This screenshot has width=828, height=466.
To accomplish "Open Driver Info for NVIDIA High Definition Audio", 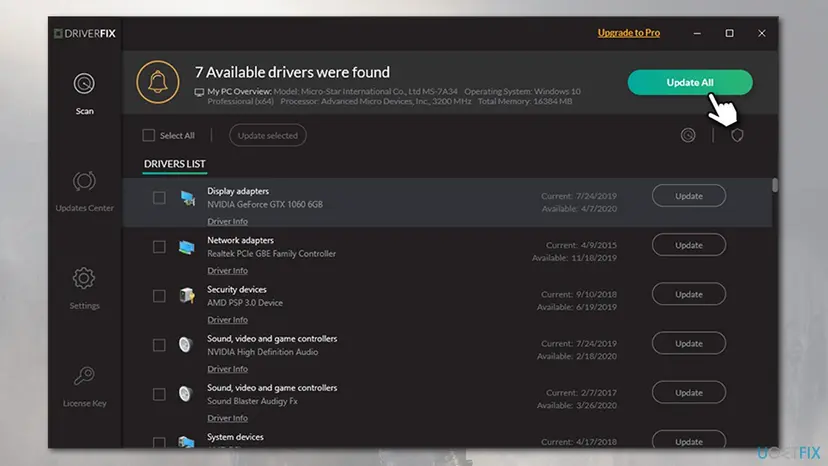I will [x=227, y=369].
